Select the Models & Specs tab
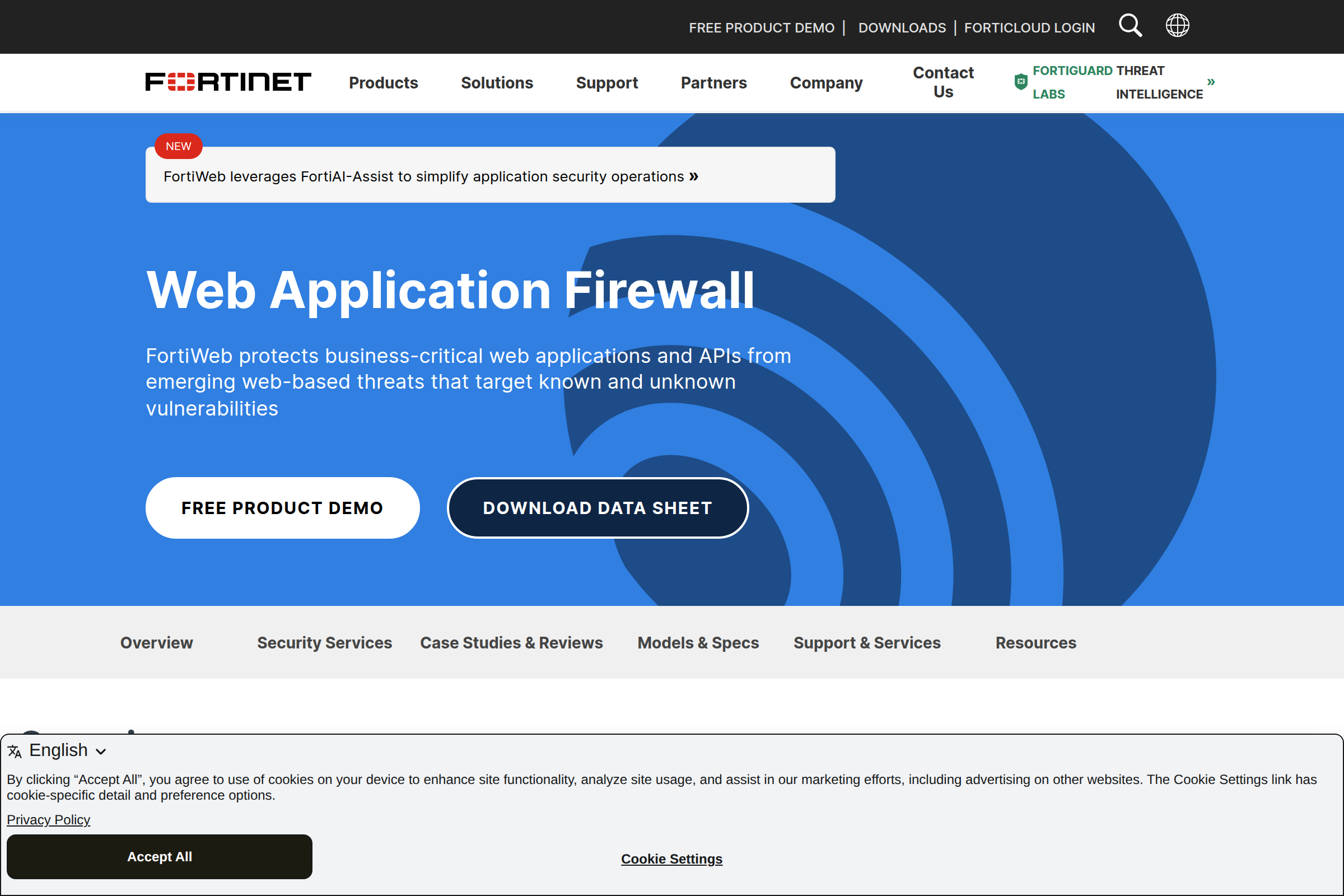This screenshot has height=896, width=1344. pos(698,643)
